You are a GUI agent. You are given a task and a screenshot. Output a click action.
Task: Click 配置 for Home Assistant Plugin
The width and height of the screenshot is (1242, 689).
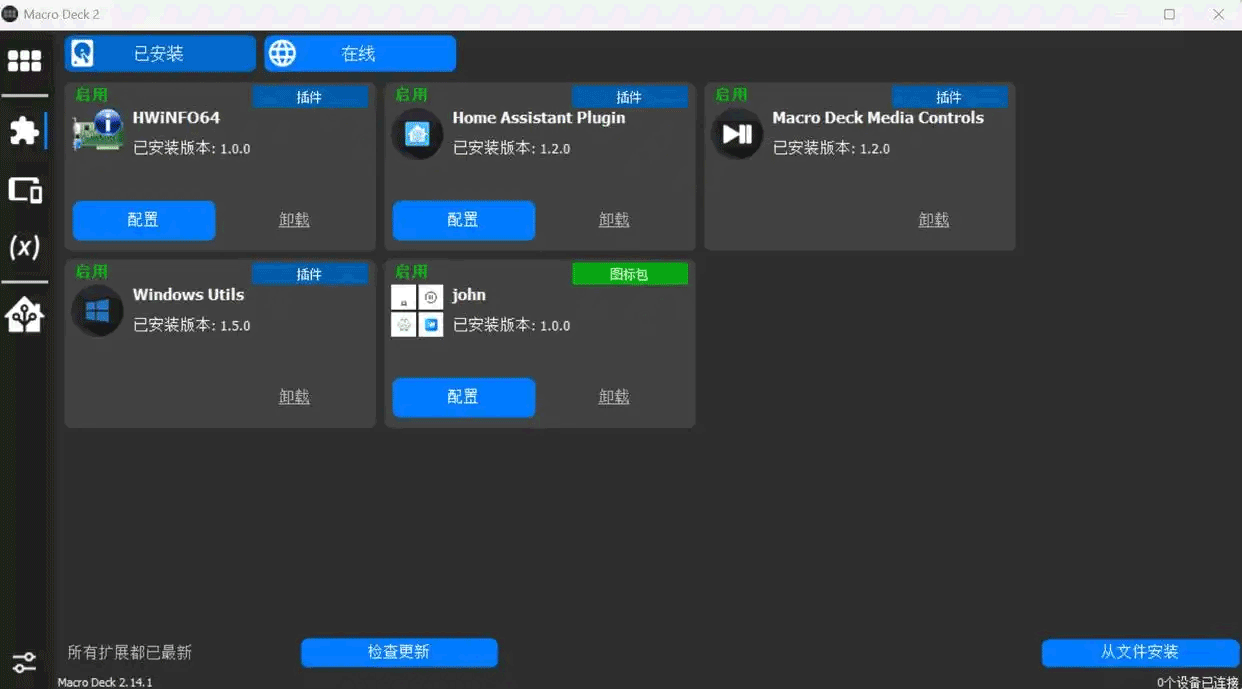464,220
